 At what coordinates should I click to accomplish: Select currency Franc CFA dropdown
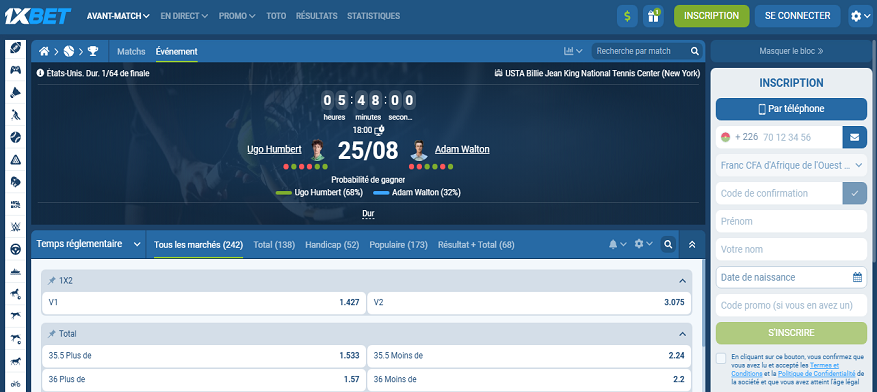point(791,165)
